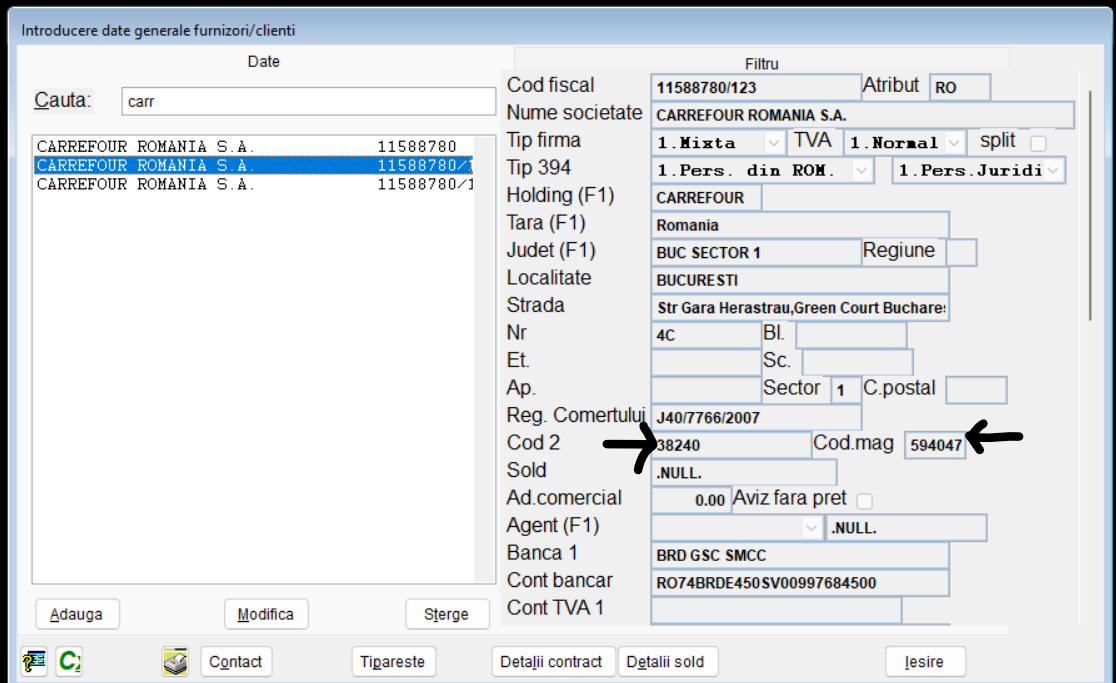Click the Sold .NULL. field

point(743,473)
